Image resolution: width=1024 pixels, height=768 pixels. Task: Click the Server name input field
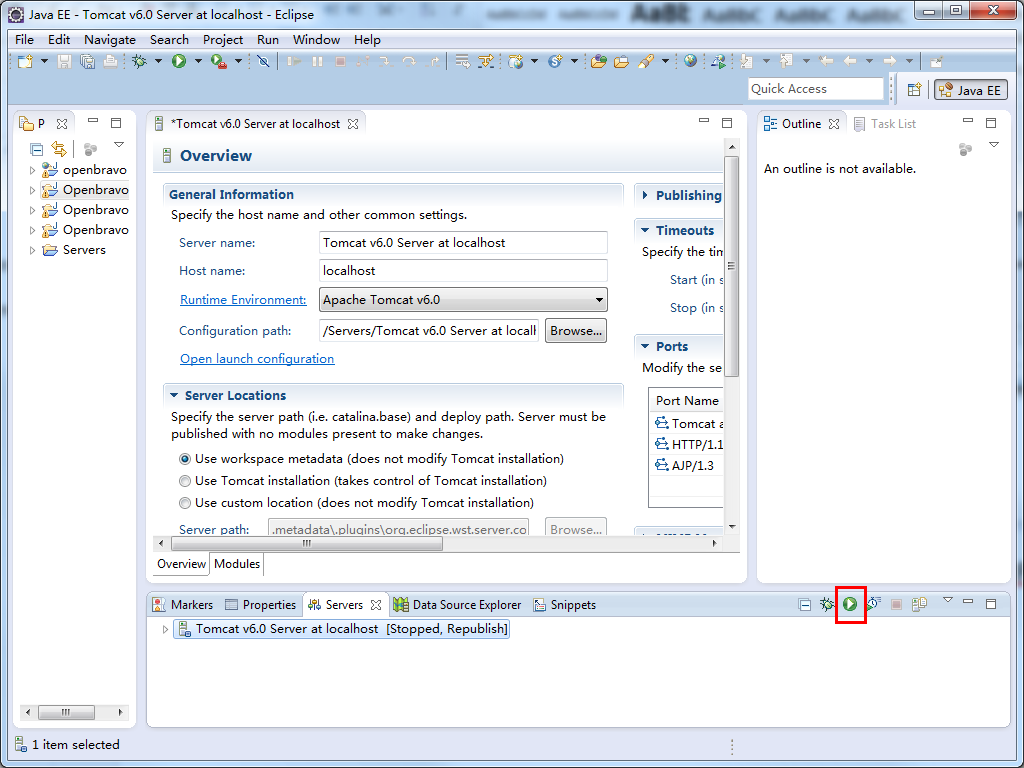pos(463,243)
